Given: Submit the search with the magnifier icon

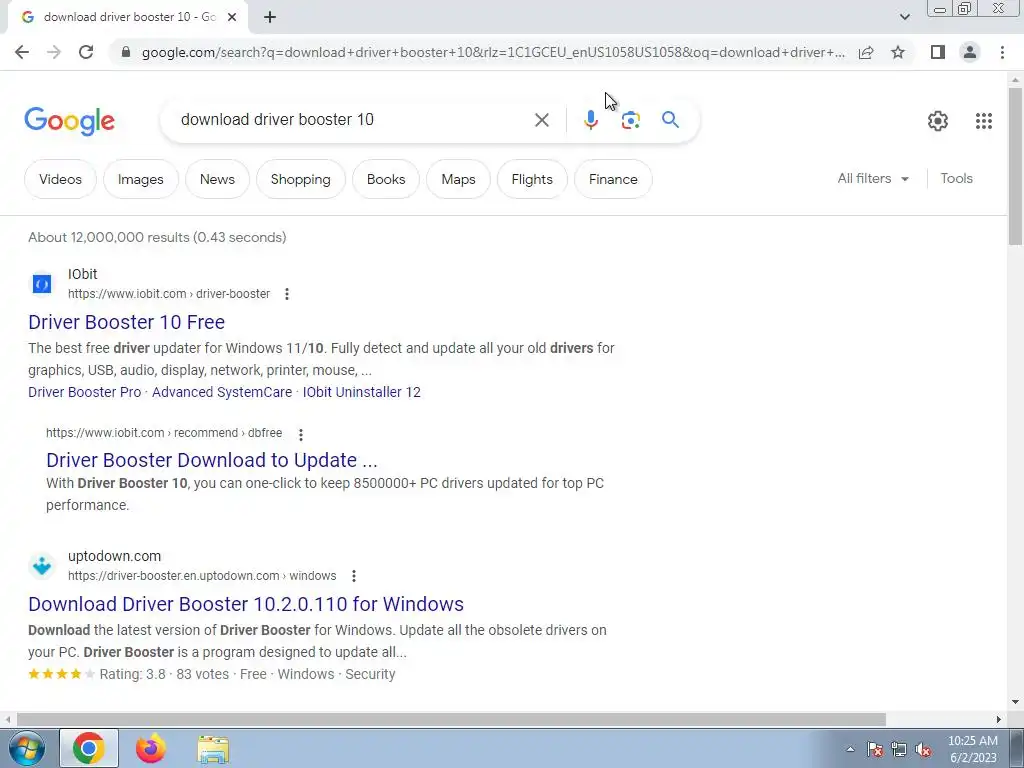Looking at the screenshot, I should click(670, 120).
